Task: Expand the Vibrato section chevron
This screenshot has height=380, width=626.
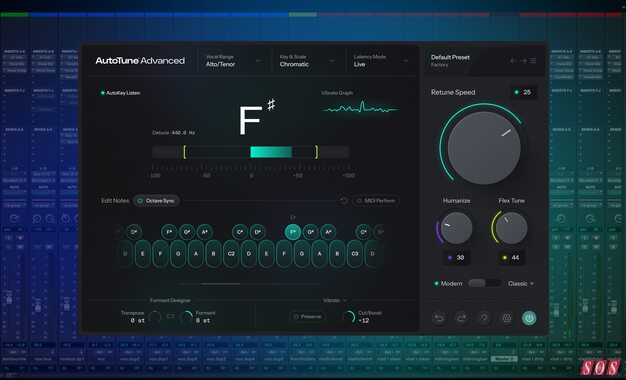Action: click(345, 300)
